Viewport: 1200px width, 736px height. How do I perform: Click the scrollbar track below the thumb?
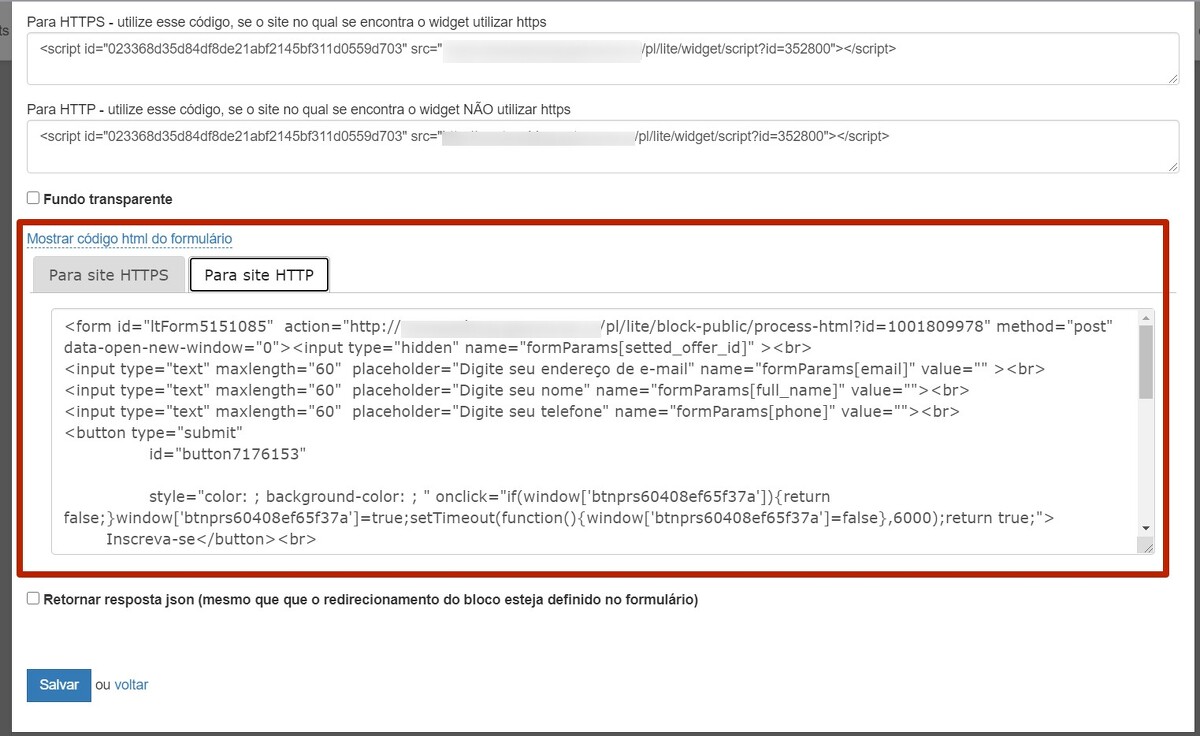(1146, 460)
